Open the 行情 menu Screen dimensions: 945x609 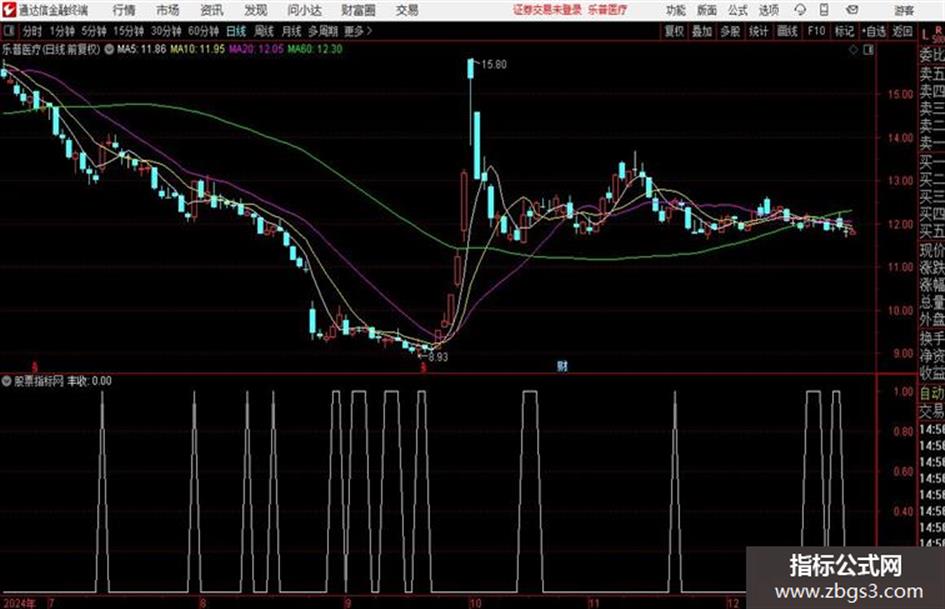[124, 10]
